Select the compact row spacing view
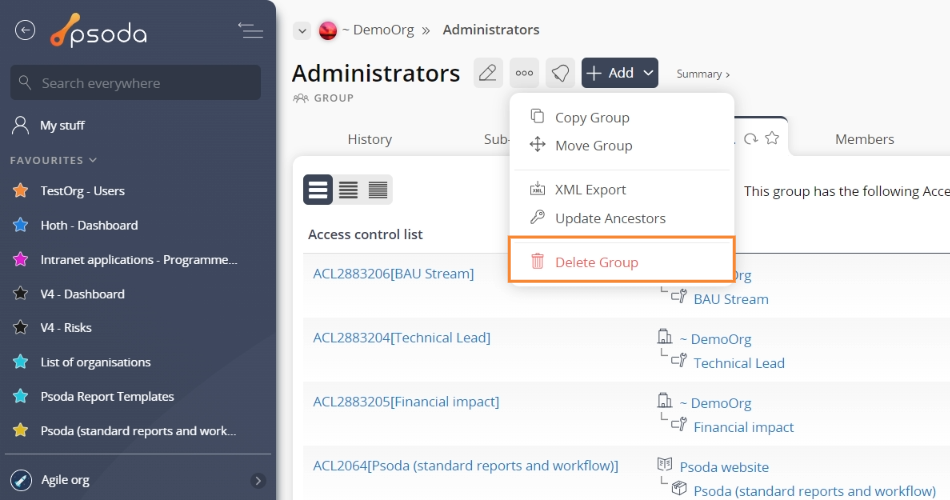 (x=377, y=190)
